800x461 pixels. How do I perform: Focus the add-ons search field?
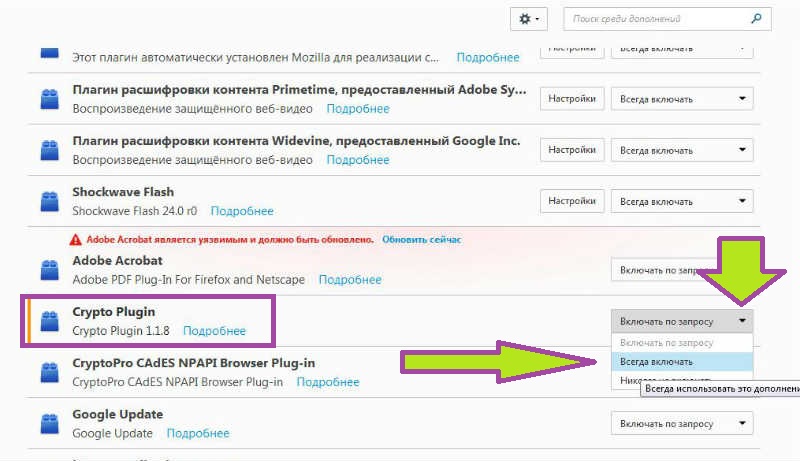click(x=658, y=19)
